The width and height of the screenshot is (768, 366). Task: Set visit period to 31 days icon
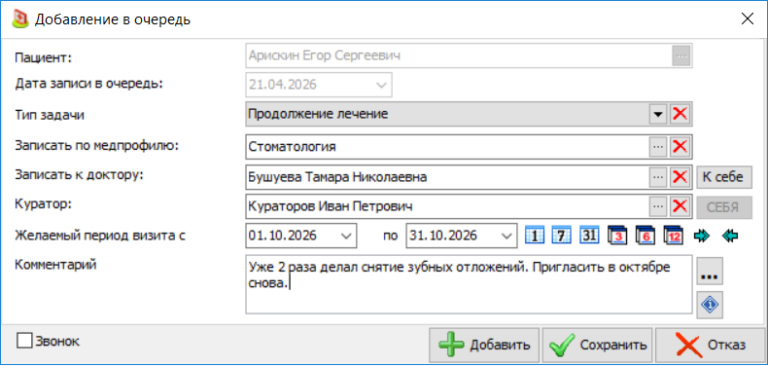click(x=589, y=236)
